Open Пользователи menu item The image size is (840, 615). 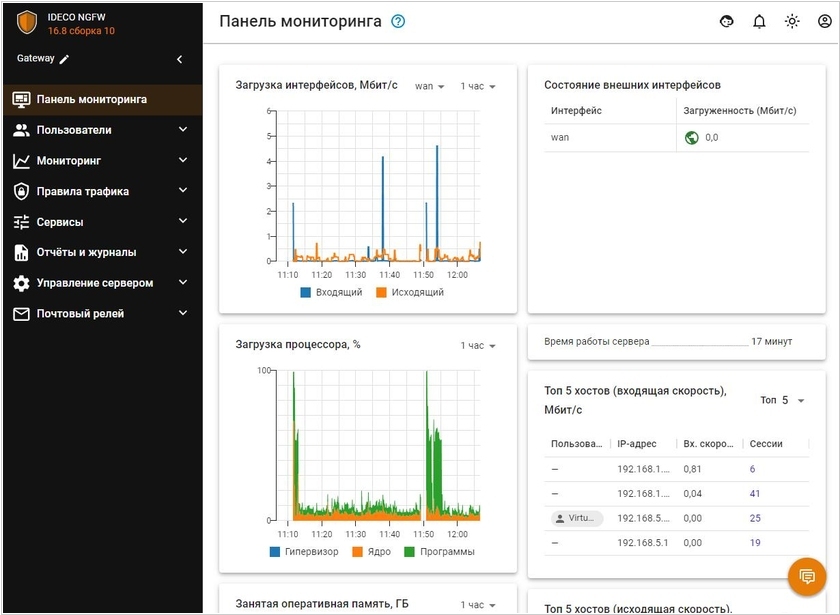[103, 130]
